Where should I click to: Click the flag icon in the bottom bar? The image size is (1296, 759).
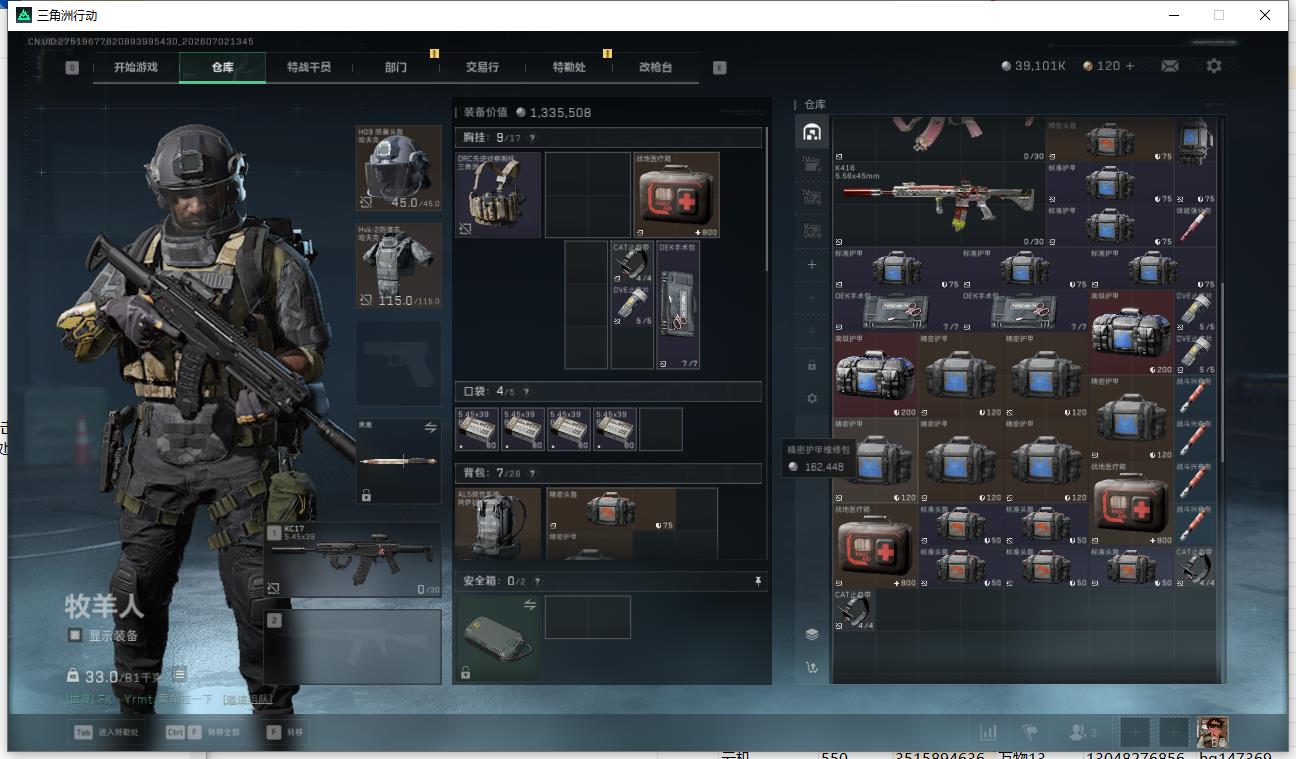(1029, 732)
